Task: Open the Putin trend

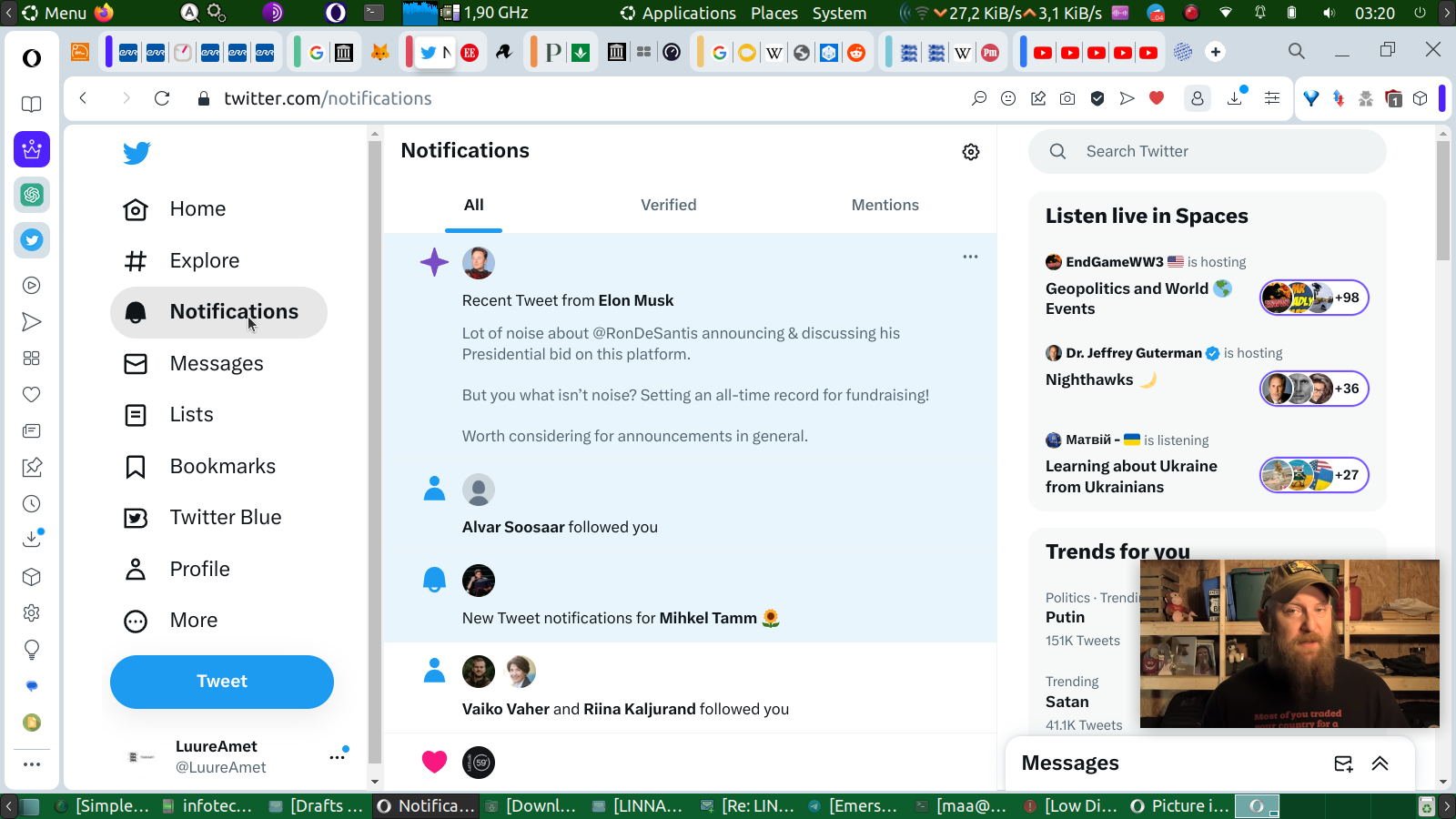Action: click(x=1065, y=617)
